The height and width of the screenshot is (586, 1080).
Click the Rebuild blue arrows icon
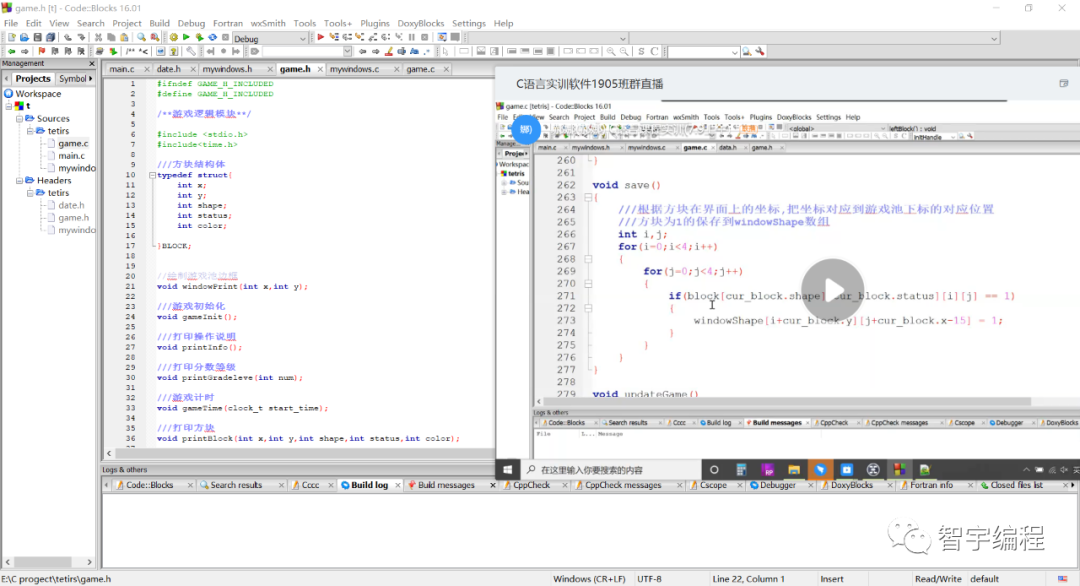(x=212, y=38)
